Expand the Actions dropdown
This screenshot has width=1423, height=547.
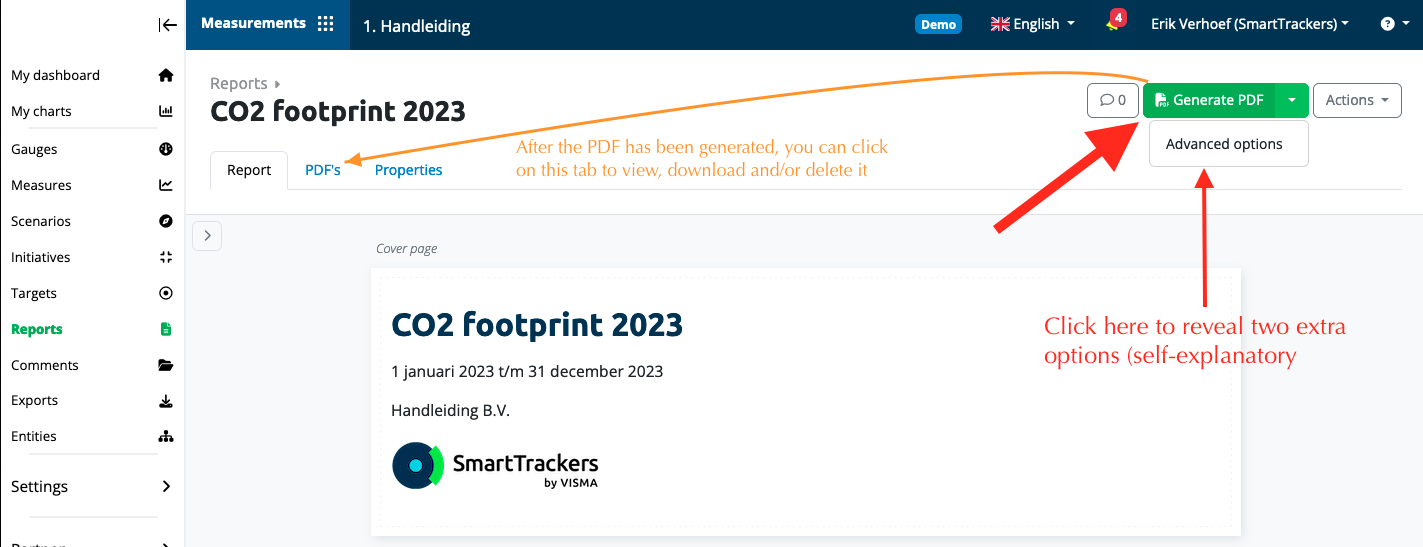[1357, 100]
